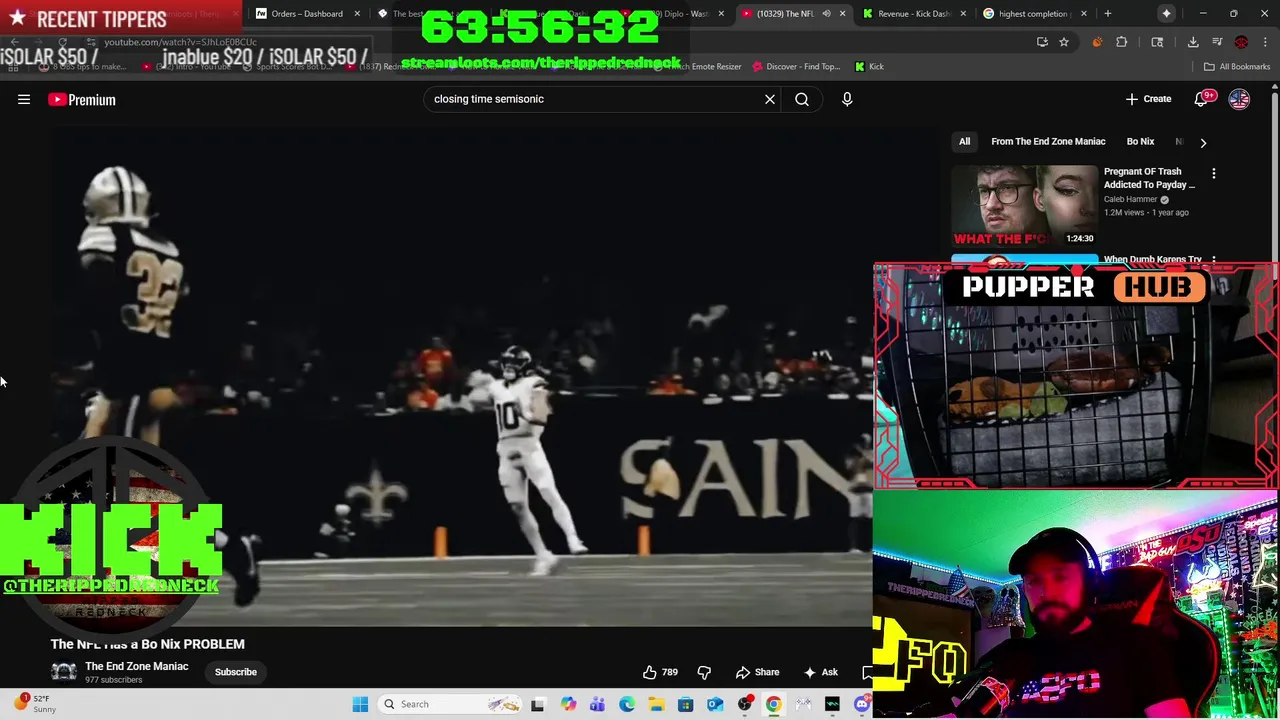Open the YouTube hamburger guide menu
Screen dimensions: 1280x720
click(x=24, y=99)
